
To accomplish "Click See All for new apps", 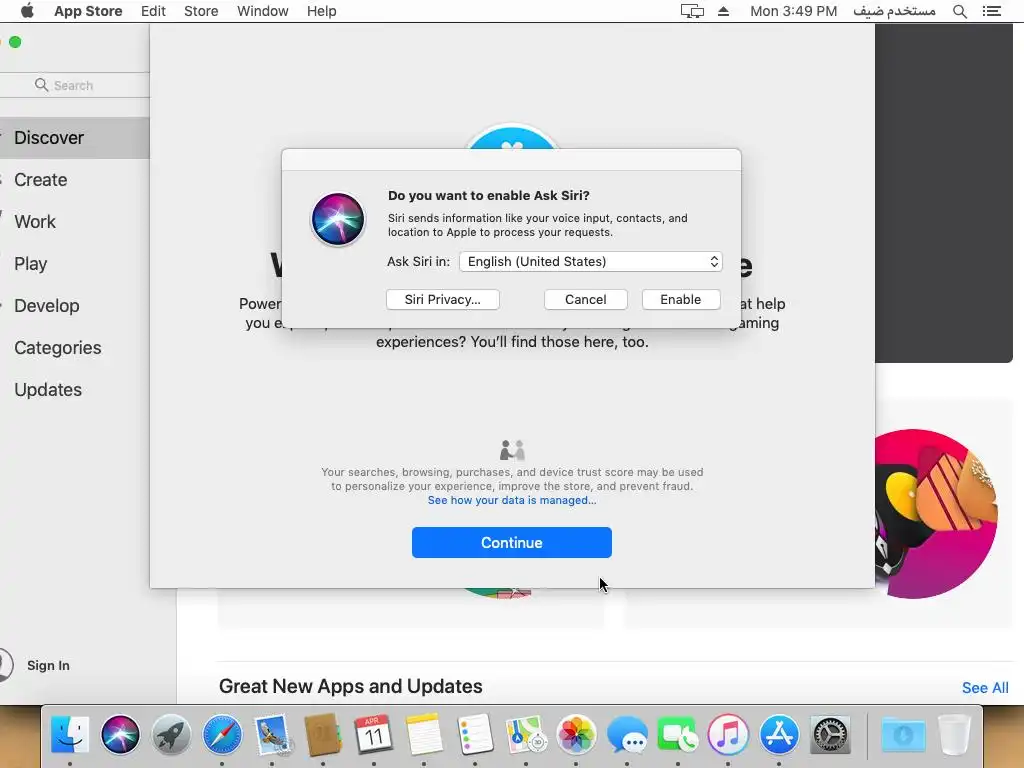I will pos(985,688).
